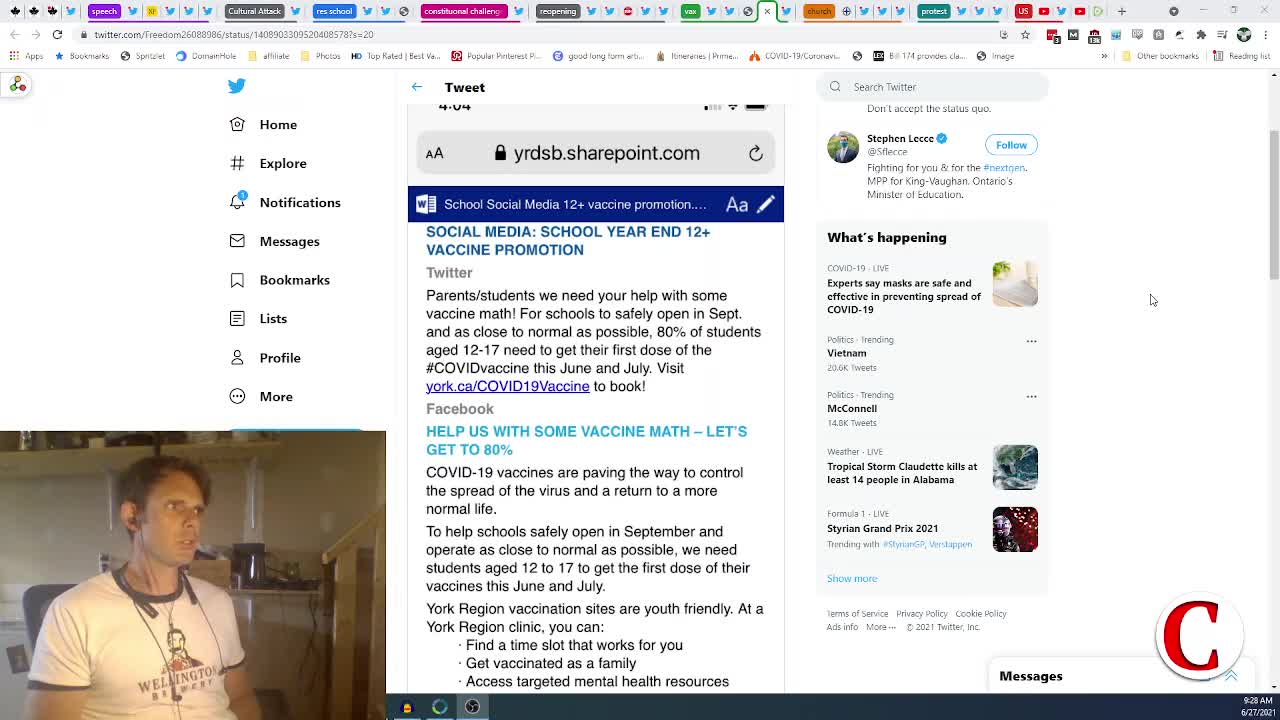The height and width of the screenshot is (720, 1280).
Task: Open Stephen Lecce's profile avatar
Action: tap(843, 147)
